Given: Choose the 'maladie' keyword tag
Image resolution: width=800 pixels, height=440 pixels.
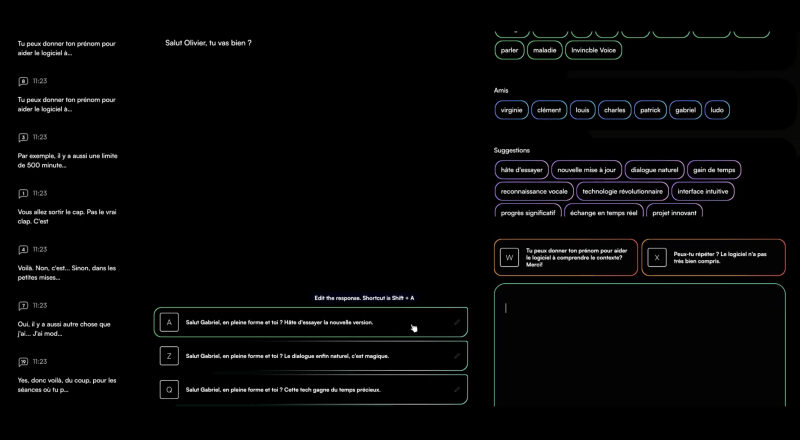Looking at the screenshot, I should [x=545, y=49].
